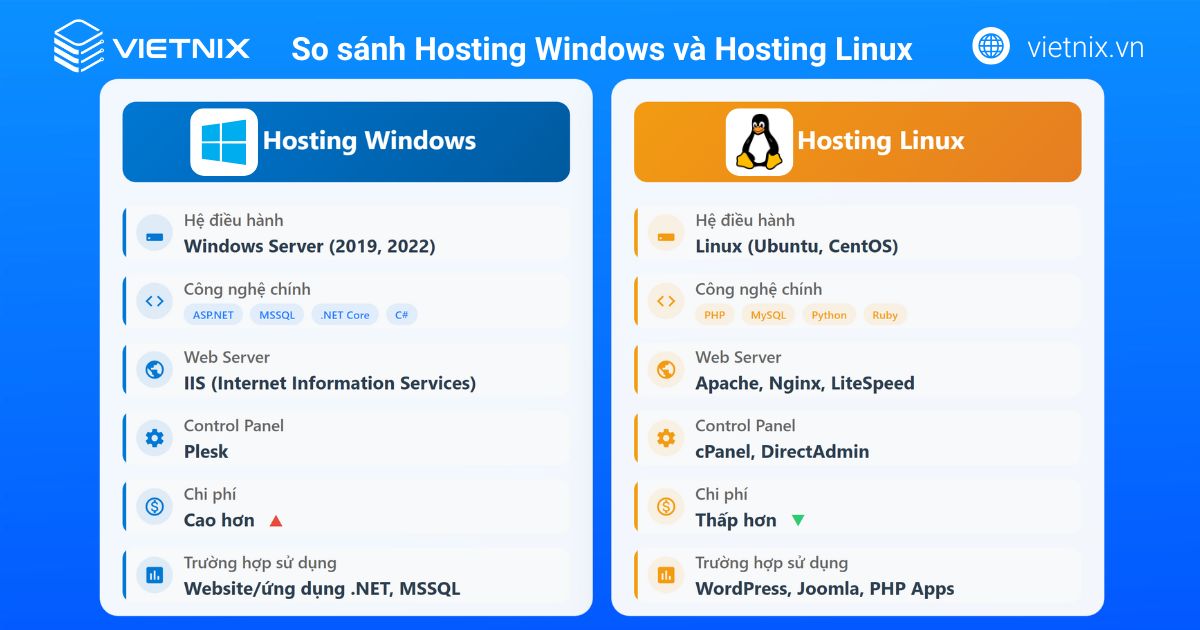Viewport: 1200px width, 630px height.
Task: Open the gear Control Panel icon on Linux side
Action: (665, 437)
